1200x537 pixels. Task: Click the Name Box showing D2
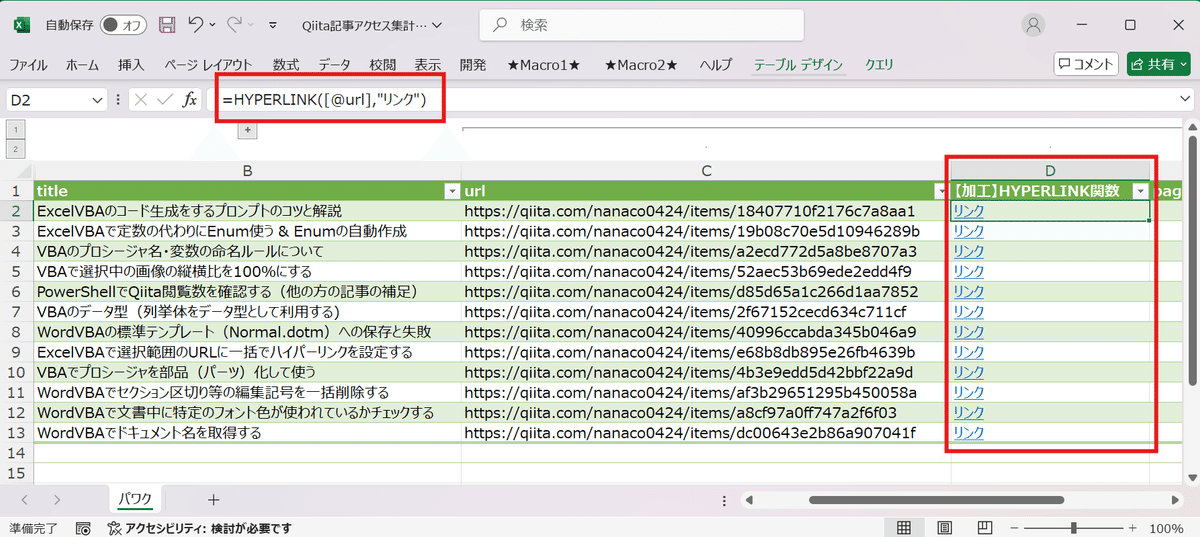pos(48,99)
